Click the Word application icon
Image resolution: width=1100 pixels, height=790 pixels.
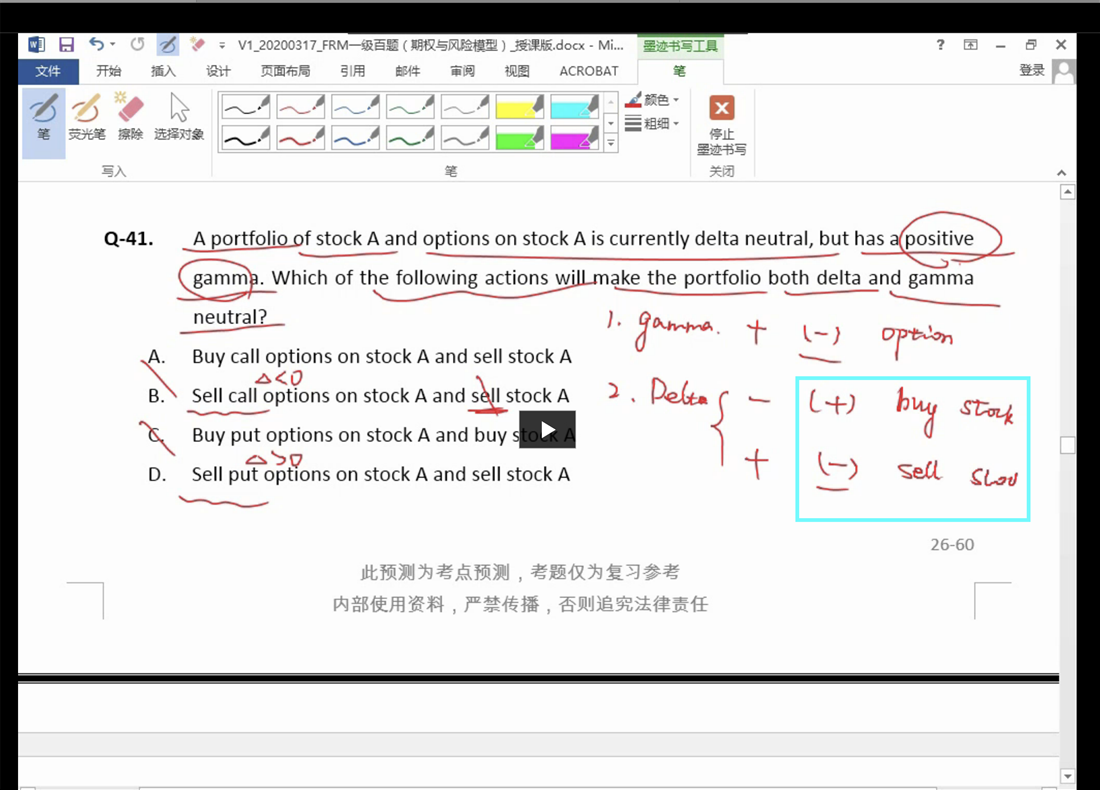pyautogui.click(x=36, y=45)
